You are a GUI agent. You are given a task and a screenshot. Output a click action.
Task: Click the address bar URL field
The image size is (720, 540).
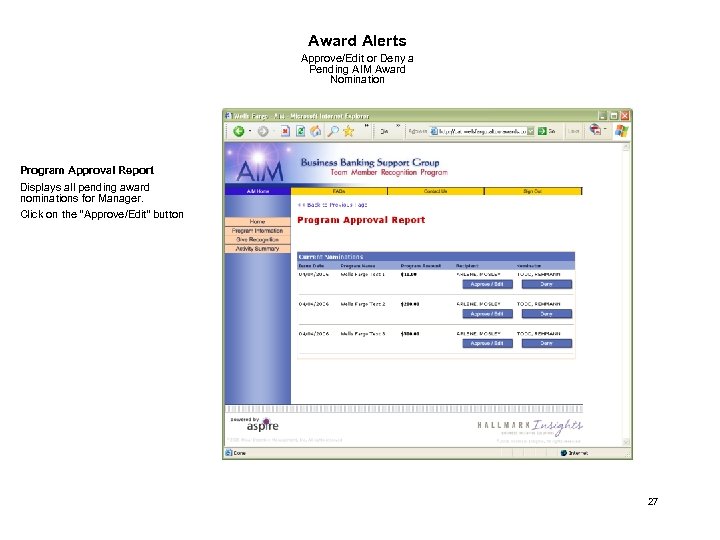482,131
